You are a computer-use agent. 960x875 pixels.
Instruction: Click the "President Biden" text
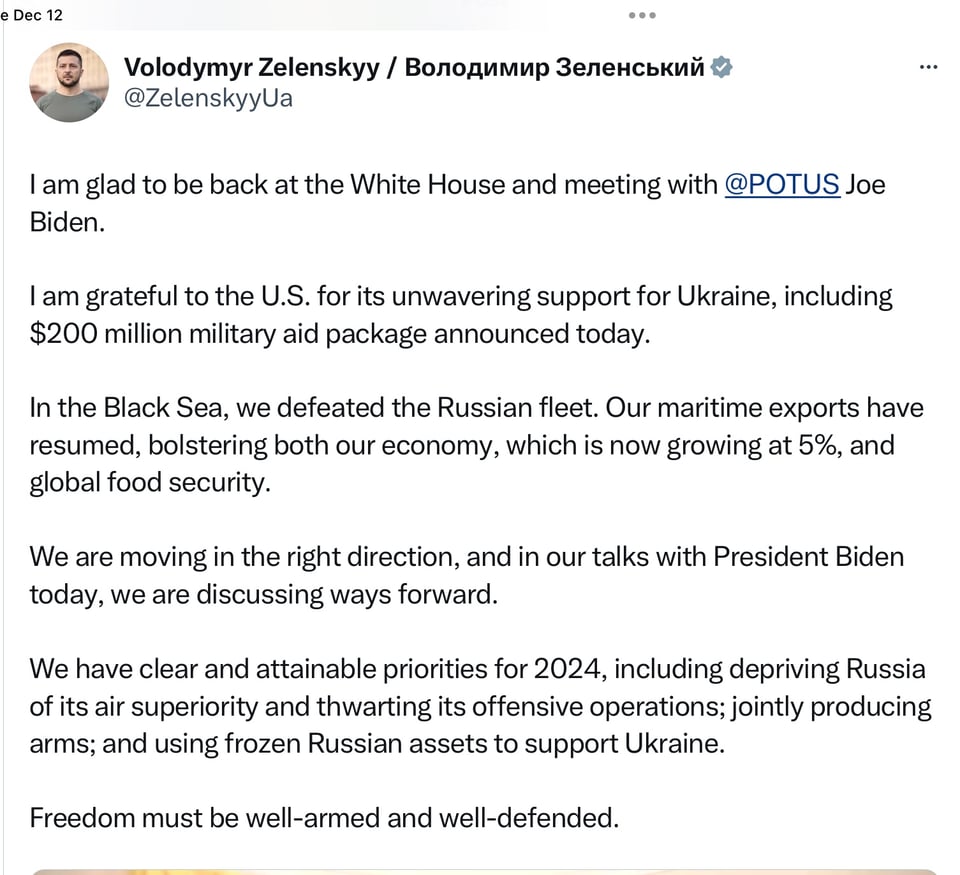tap(809, 556)
